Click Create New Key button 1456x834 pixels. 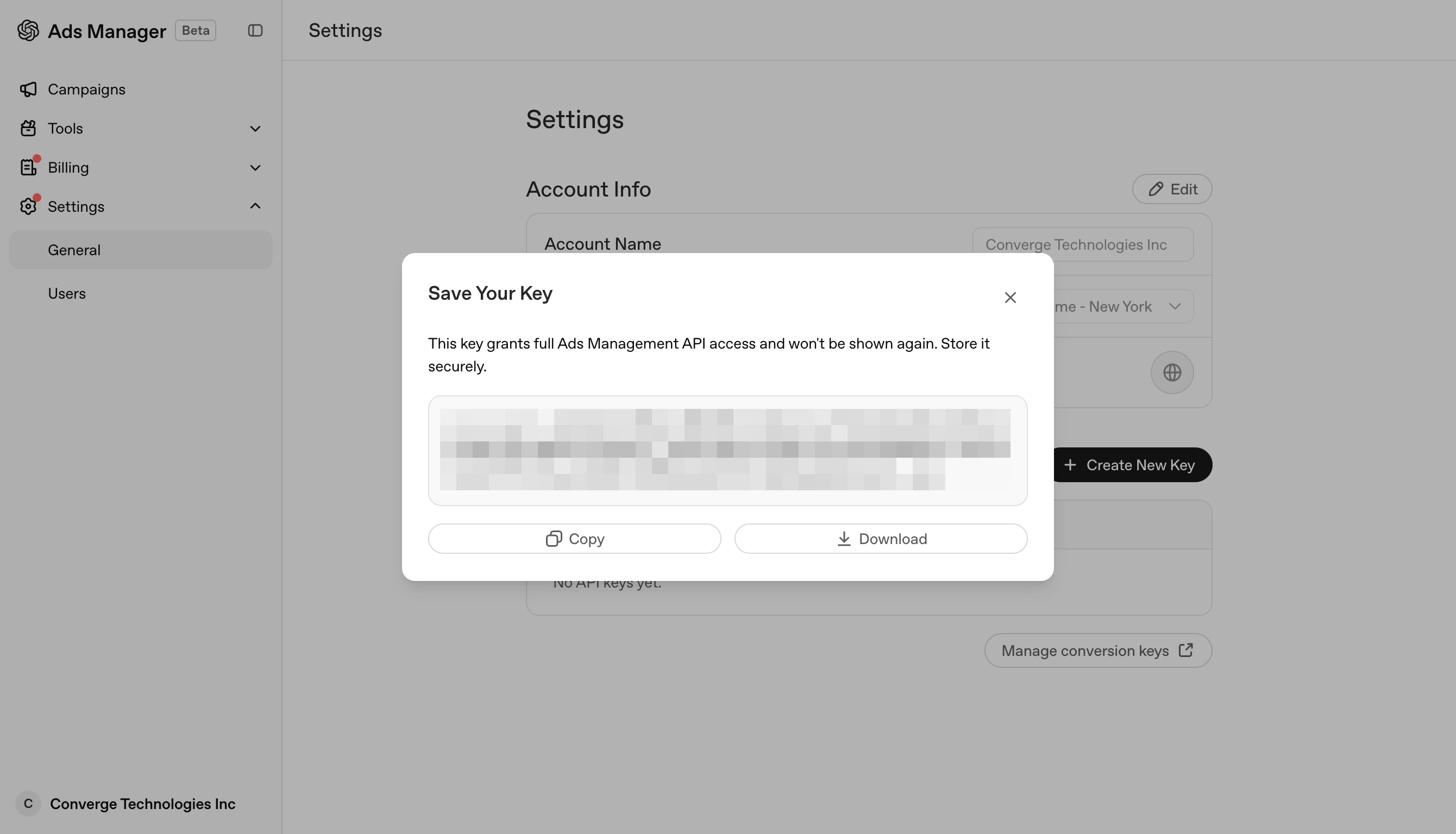(1132, 465)
